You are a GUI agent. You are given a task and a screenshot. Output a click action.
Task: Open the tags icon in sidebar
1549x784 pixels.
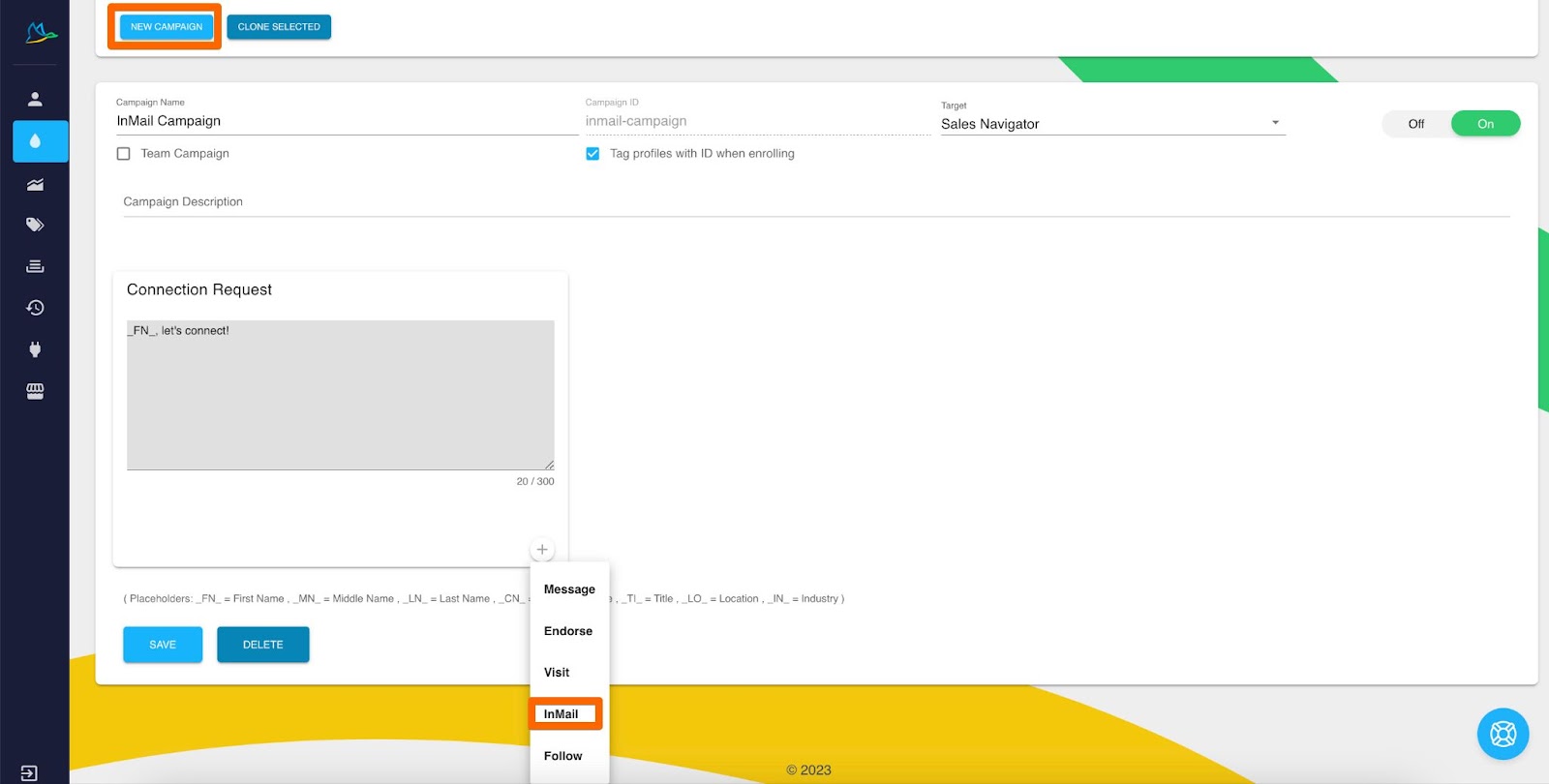point(35,225)
